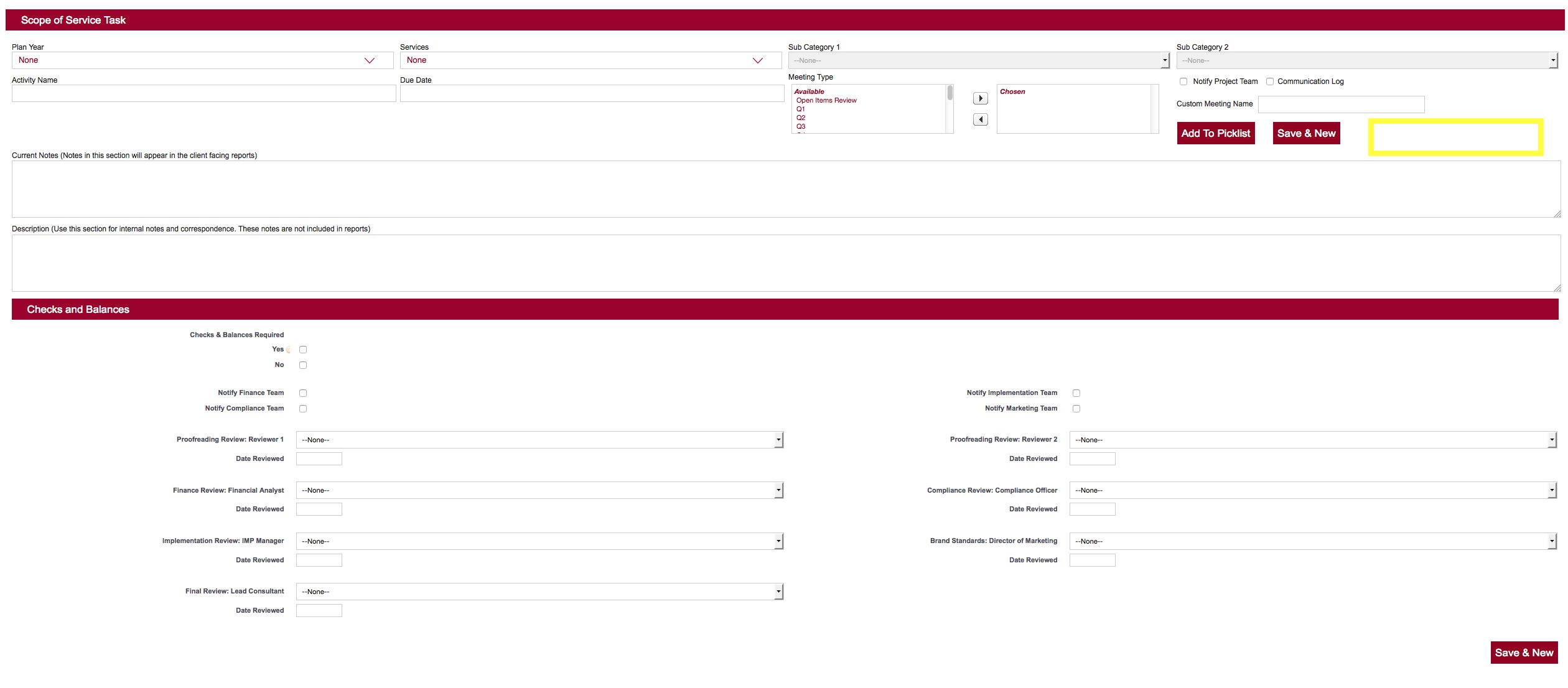Click the Add To Picklist button

point(1215,133)
